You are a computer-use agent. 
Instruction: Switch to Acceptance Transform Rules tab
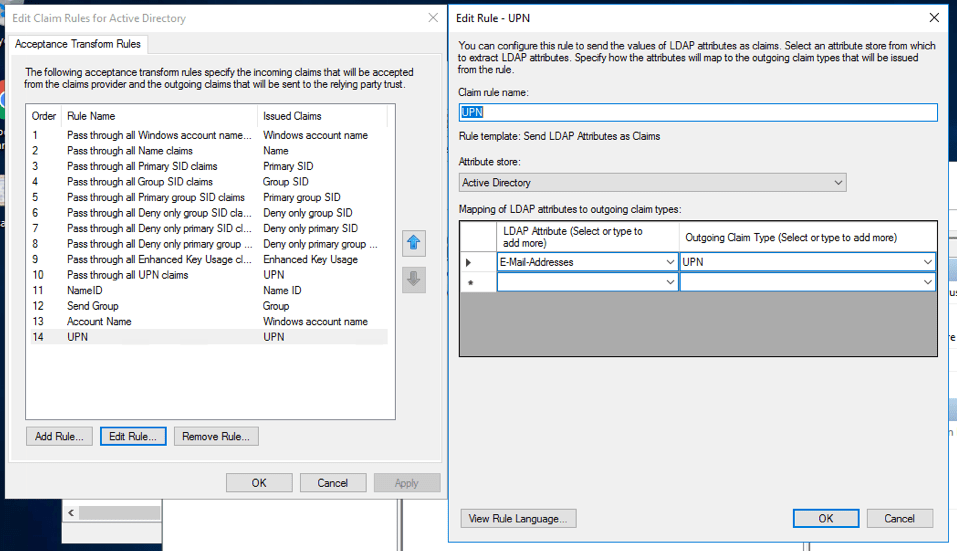pos(78,45)
